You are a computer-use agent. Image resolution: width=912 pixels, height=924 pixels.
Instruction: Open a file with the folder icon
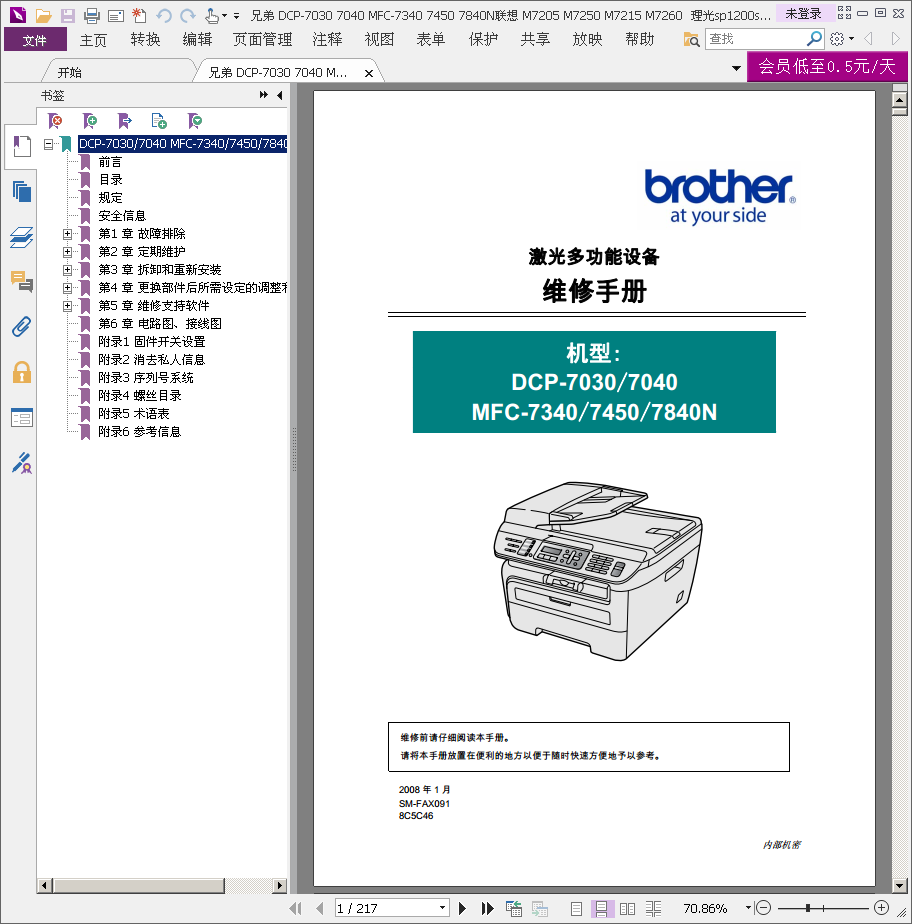click(43, 15)
